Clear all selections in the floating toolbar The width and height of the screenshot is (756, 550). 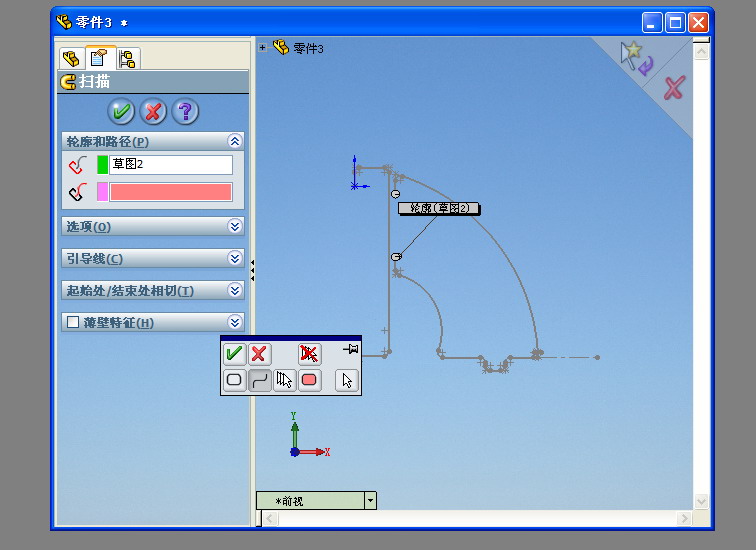[x=309, y=354]
